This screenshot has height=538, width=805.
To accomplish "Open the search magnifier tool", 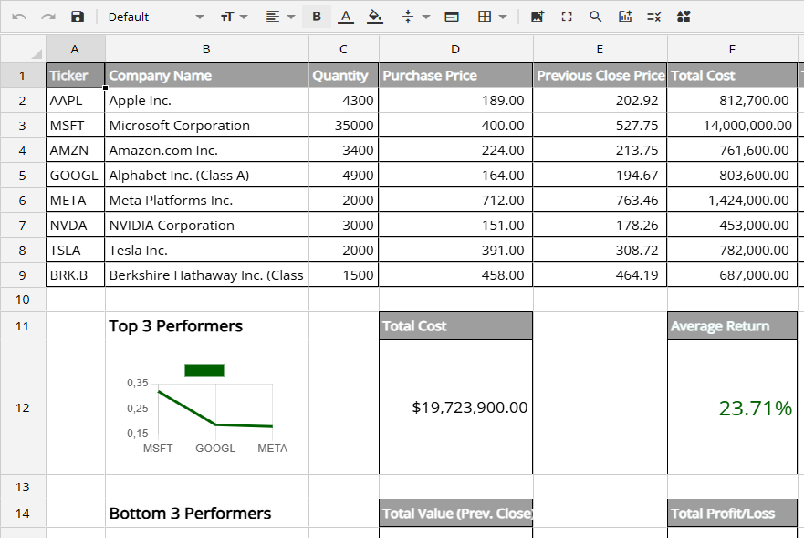I will coord(596,17).
